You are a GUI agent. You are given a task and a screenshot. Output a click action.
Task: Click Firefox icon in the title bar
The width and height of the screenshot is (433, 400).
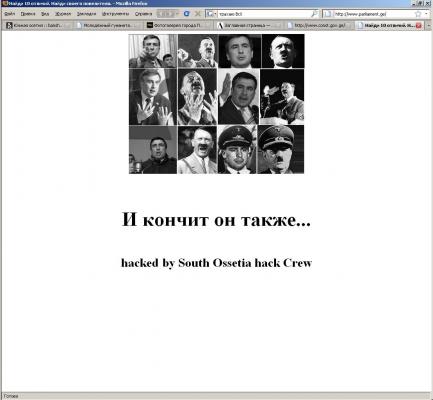pyautogui.click(x=5, y=3)
